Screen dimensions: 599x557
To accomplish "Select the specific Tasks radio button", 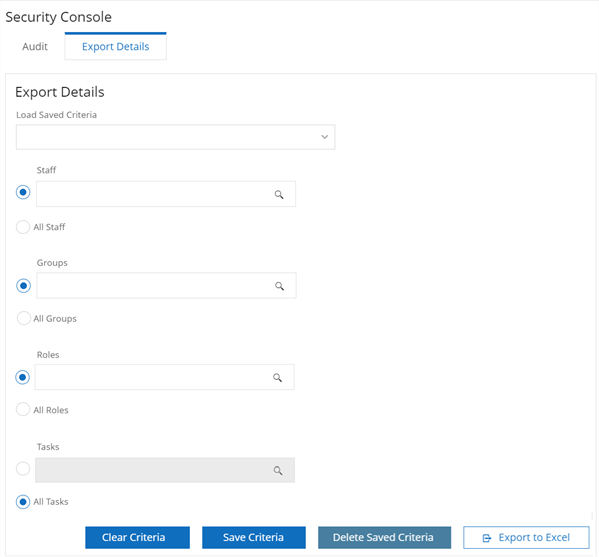I will [x=23, y=468].
